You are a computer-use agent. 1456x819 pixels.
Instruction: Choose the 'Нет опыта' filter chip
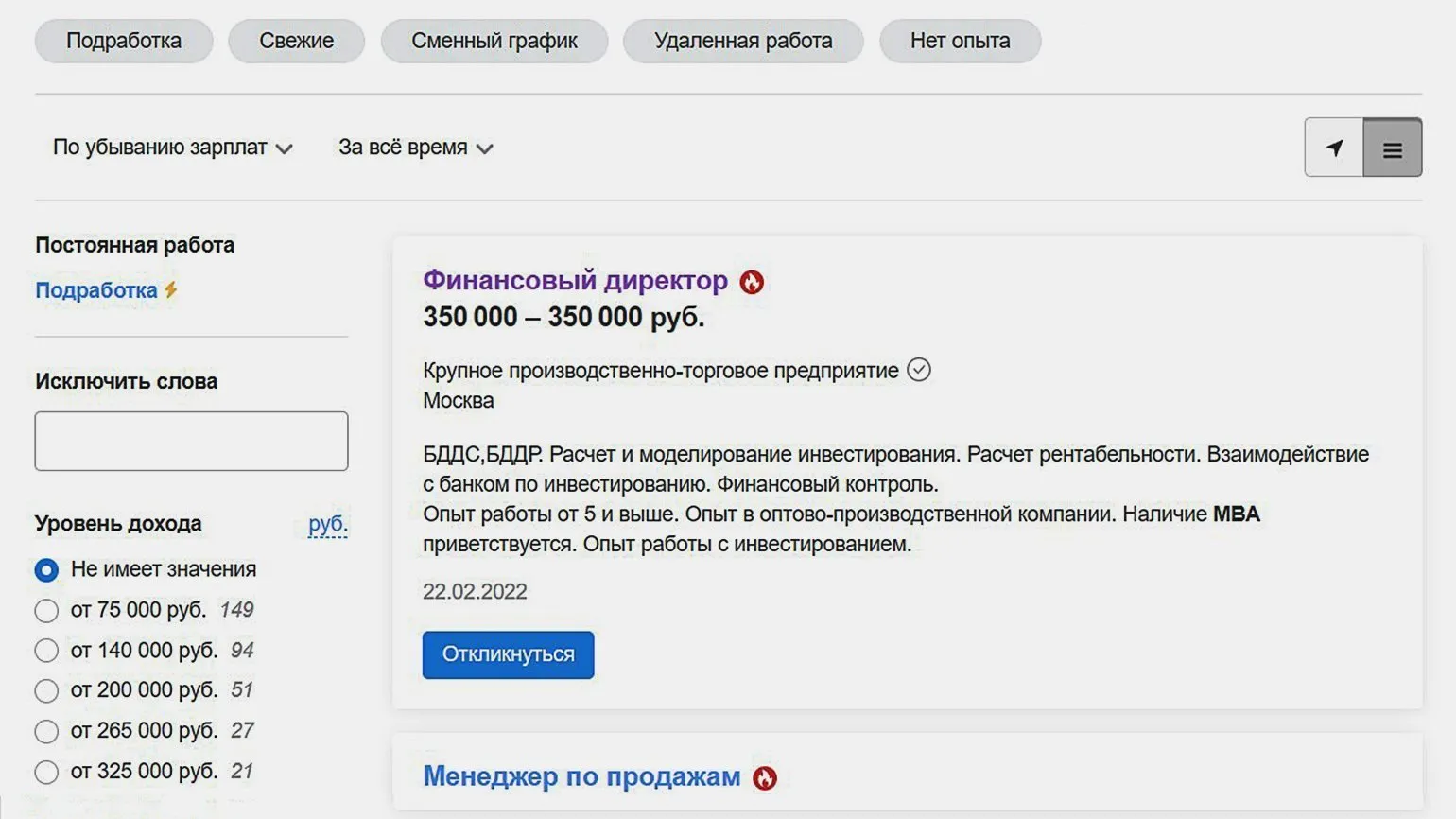tap(960, 42)
